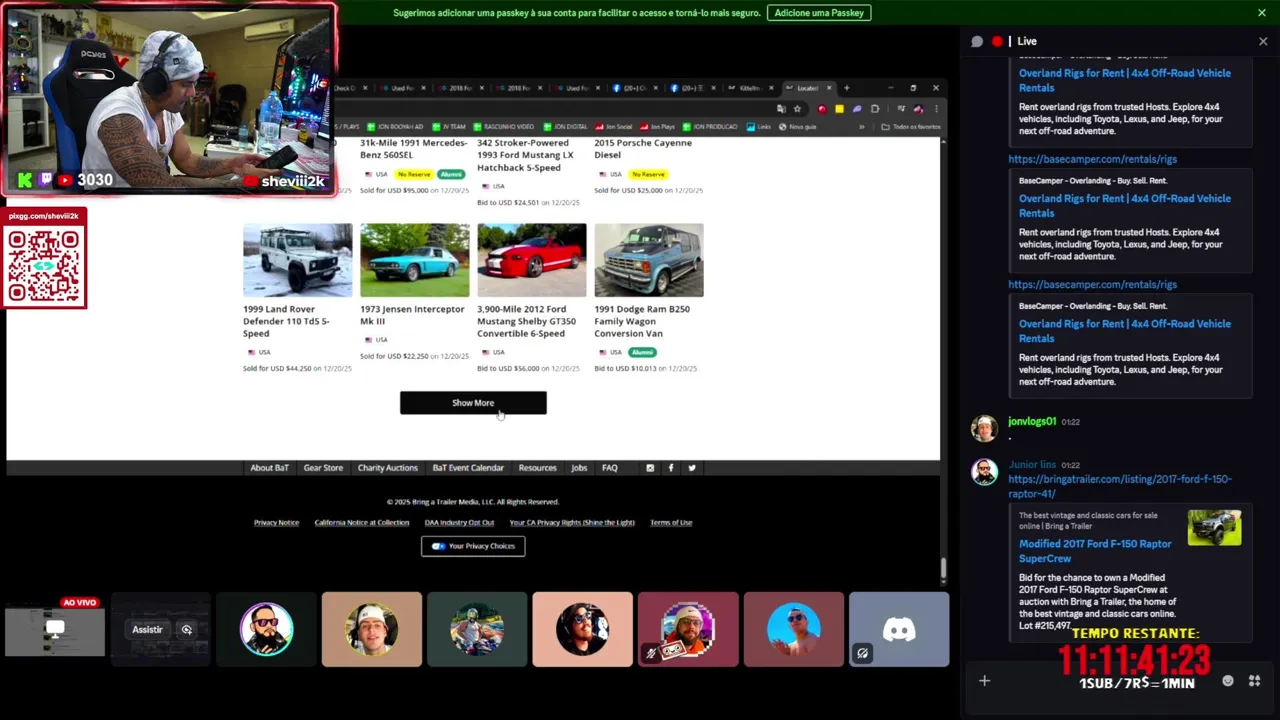
Task: Open a new browser tab with plus button
Action: coord(846,88)
